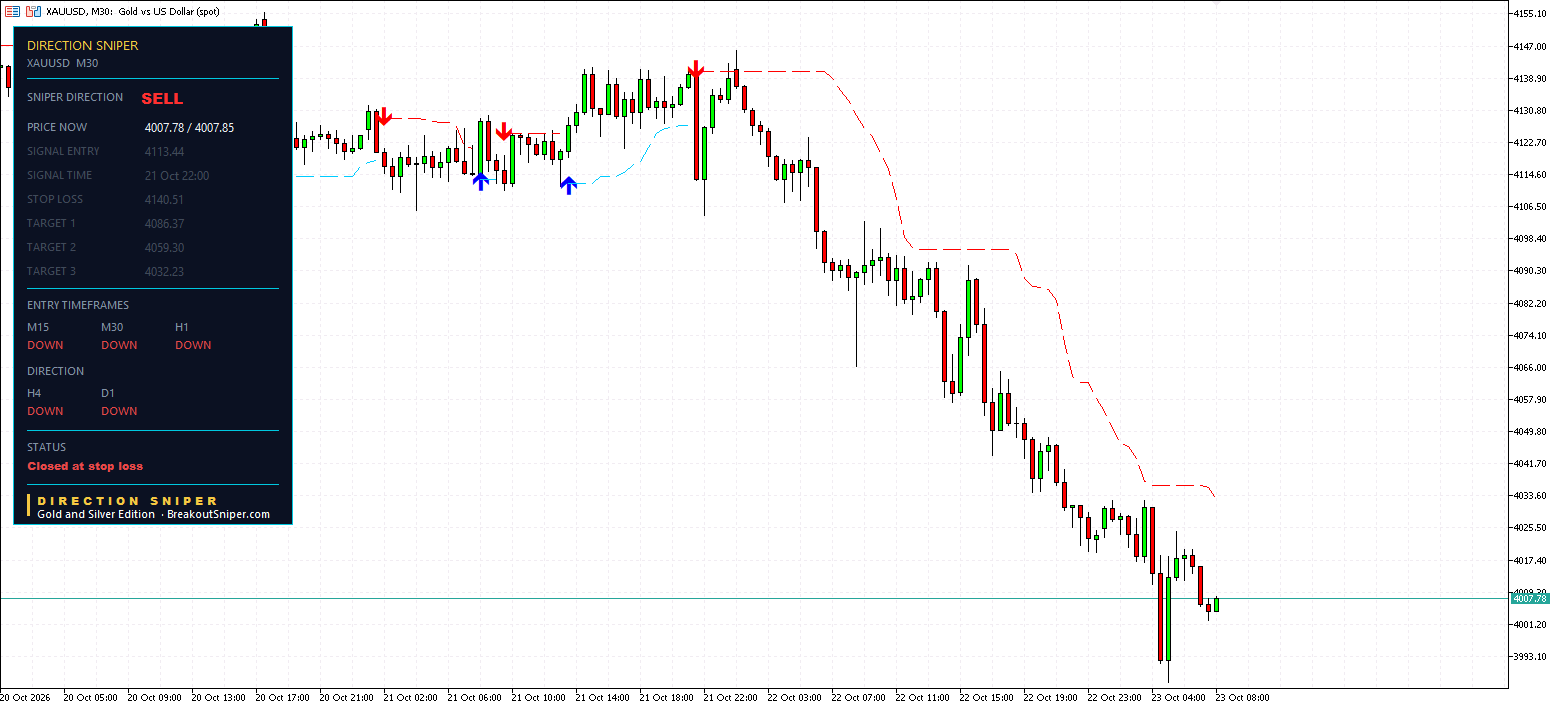Screen dimensions: 1560x708
Task: Click the 23 Oct 08:00 label on time axis
Action: pyautogui.click(x=1243, y=698)
